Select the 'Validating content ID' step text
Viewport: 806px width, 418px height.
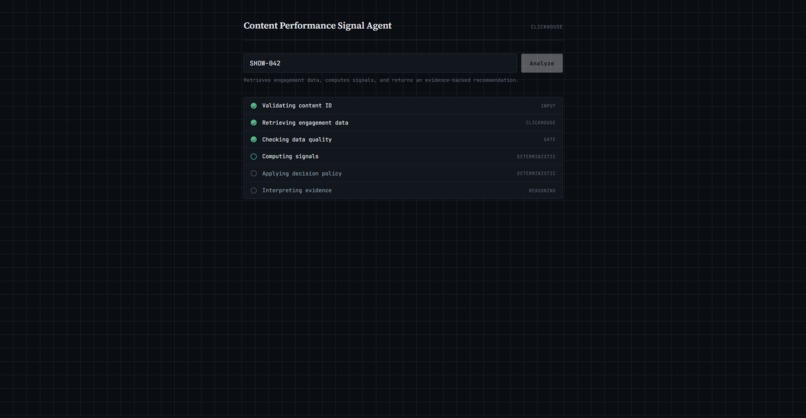[x=297, y=106]
